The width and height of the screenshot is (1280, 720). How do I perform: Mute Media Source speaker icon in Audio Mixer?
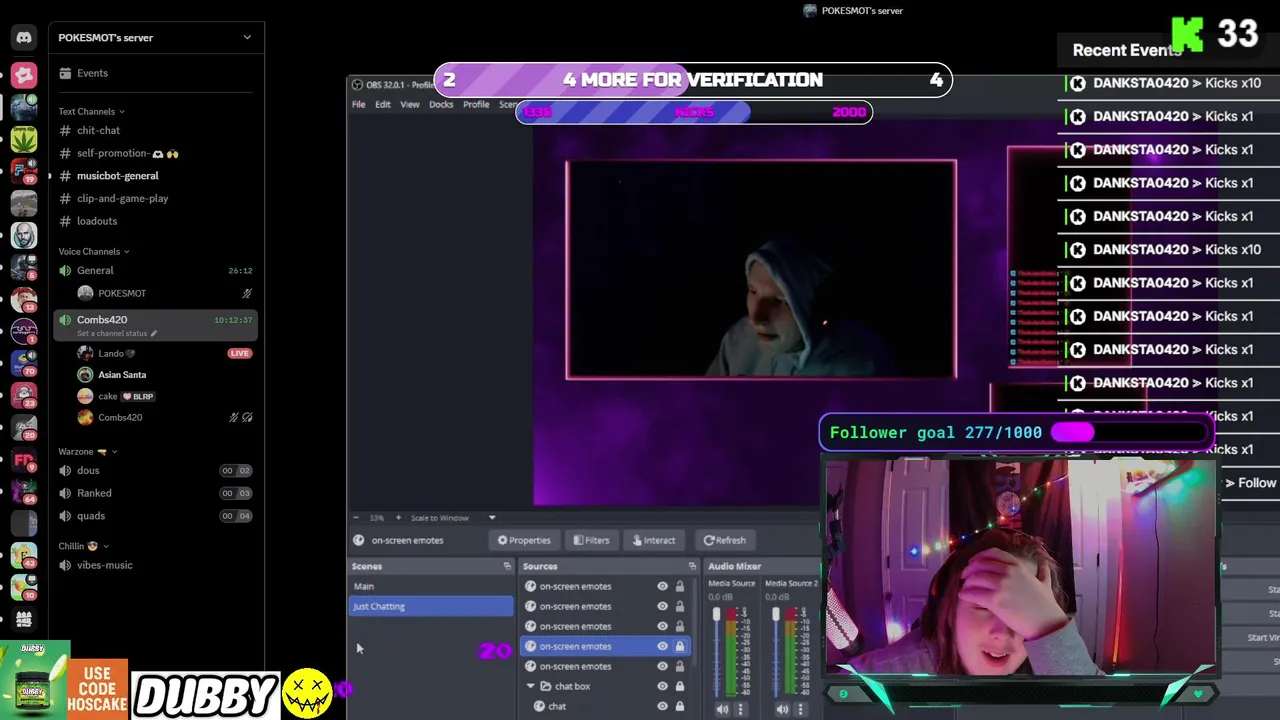click(722, 709)
